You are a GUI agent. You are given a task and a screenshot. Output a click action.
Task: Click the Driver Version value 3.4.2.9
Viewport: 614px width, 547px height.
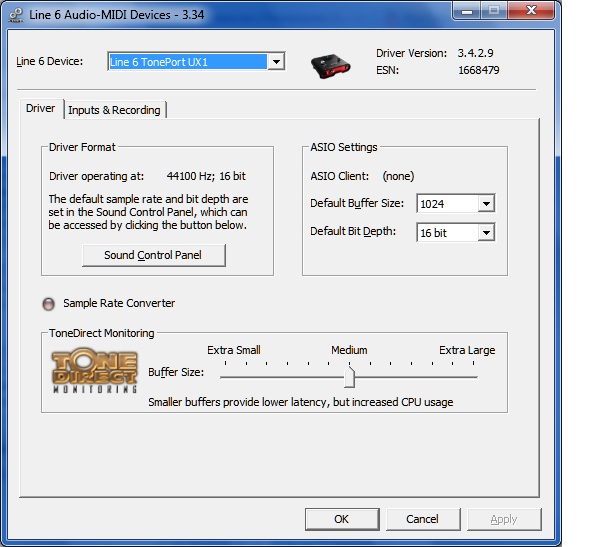tap(475, 53)
